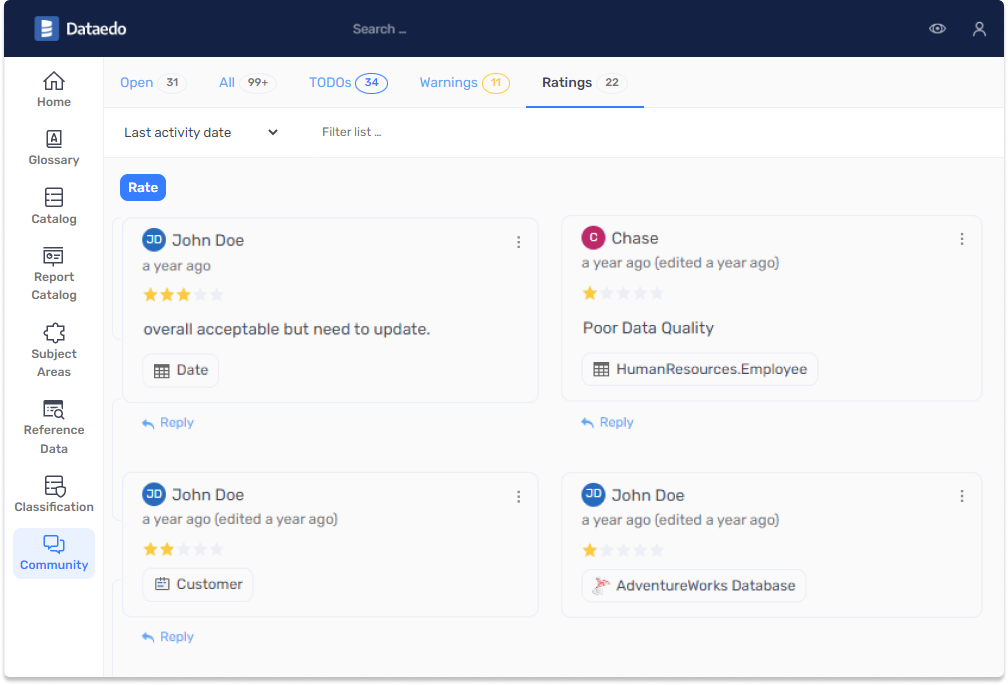Open the AdventureWorks Database chip
The width and height of the screenshot is (1008, 685).
click(694, 586)
